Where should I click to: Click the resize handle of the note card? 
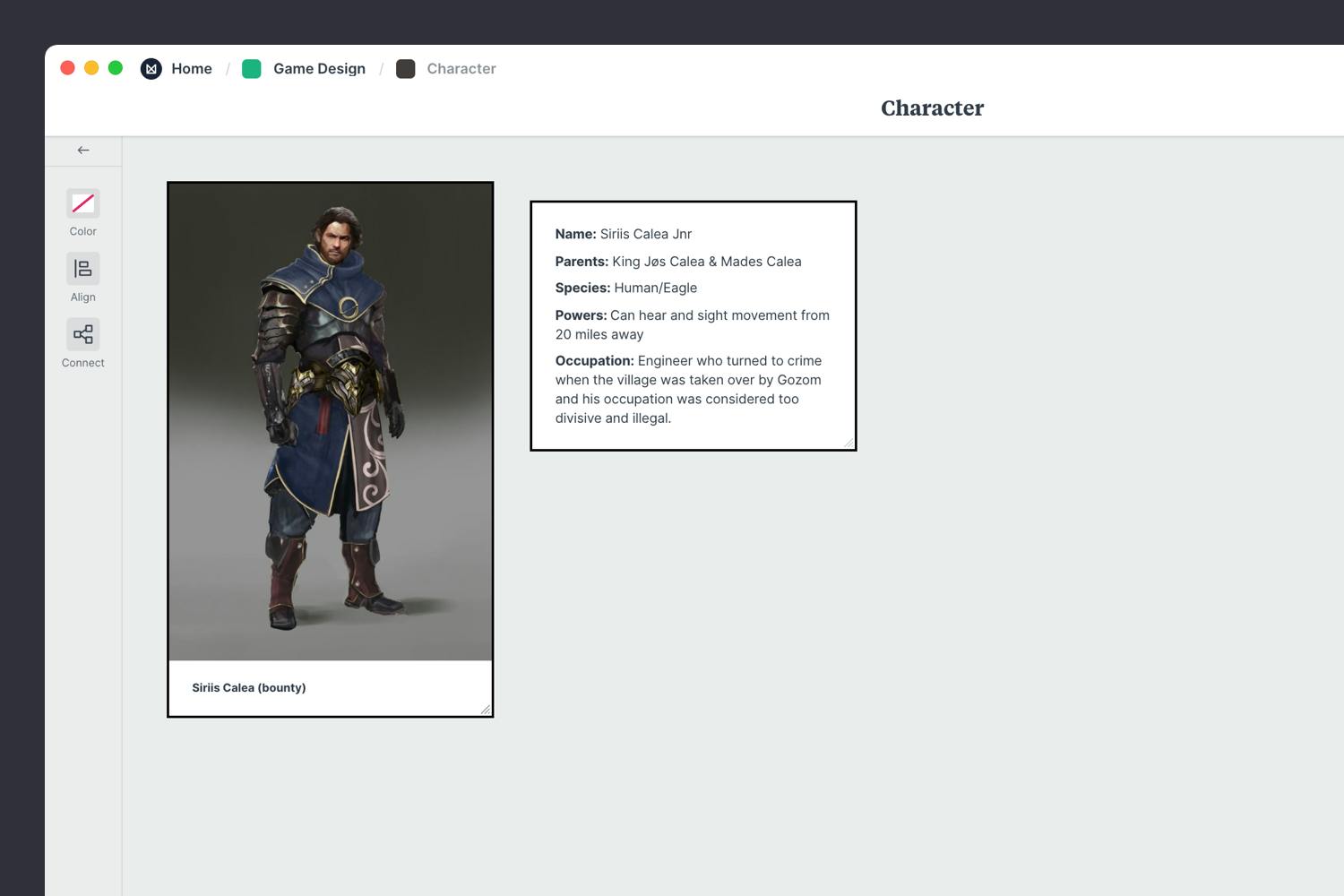pyautogui.click(x=850, y=443)
